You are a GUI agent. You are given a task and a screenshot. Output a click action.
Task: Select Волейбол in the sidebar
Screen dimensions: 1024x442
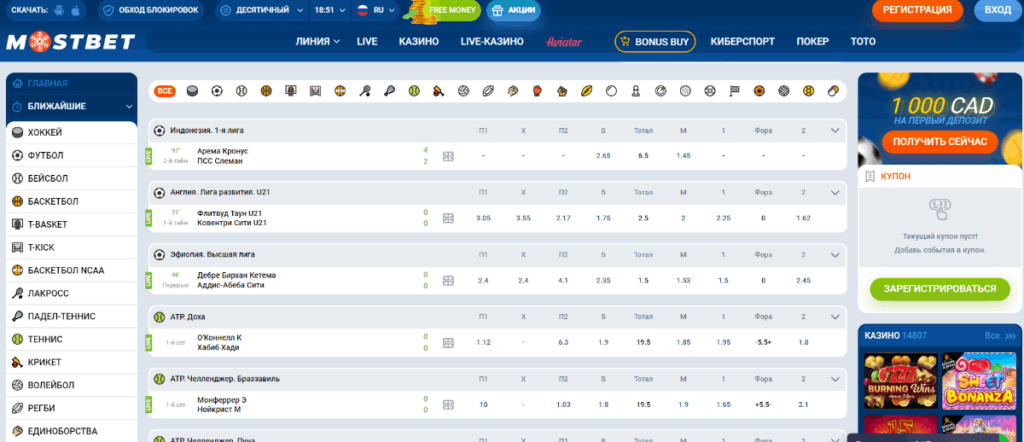click(72, 385)
